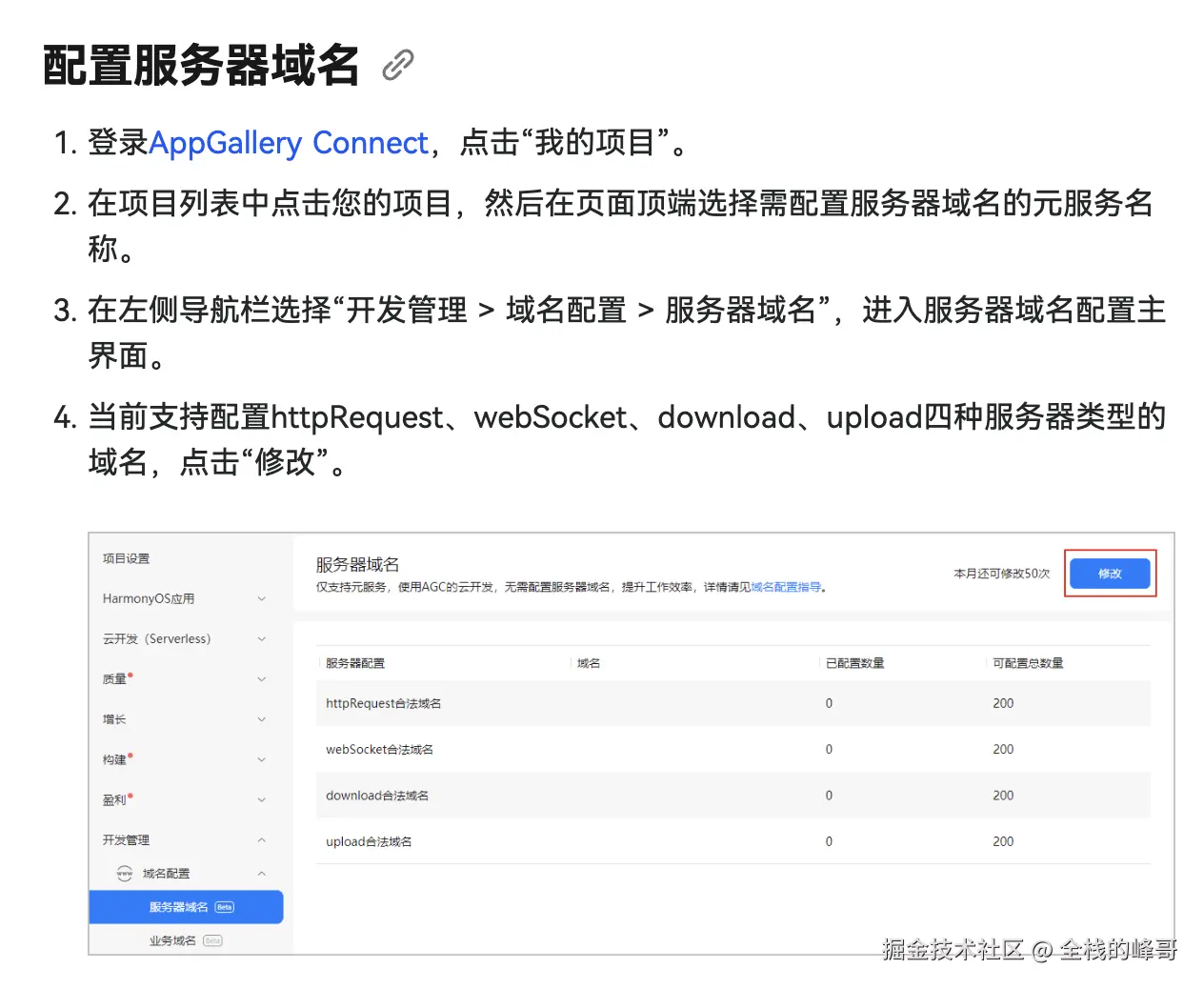The height and width of the screenshot is (989, 1204).
Task: Open the 增长 sidebar item
Action: pos(114,719)
